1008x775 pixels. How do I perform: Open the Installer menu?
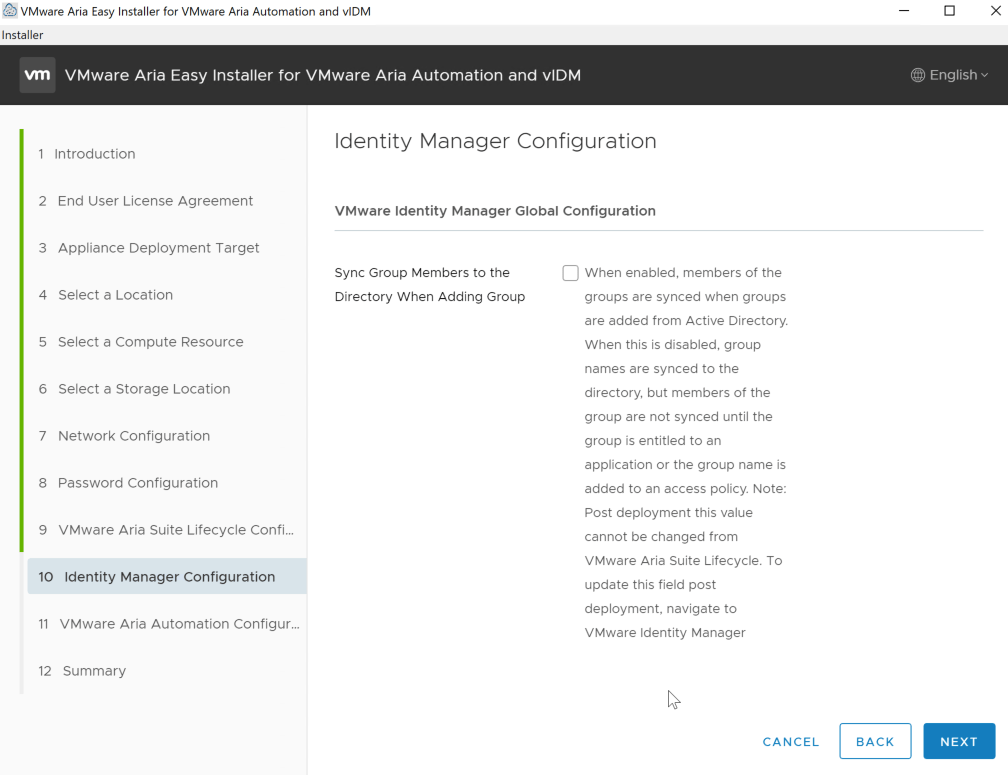[22, 35]
